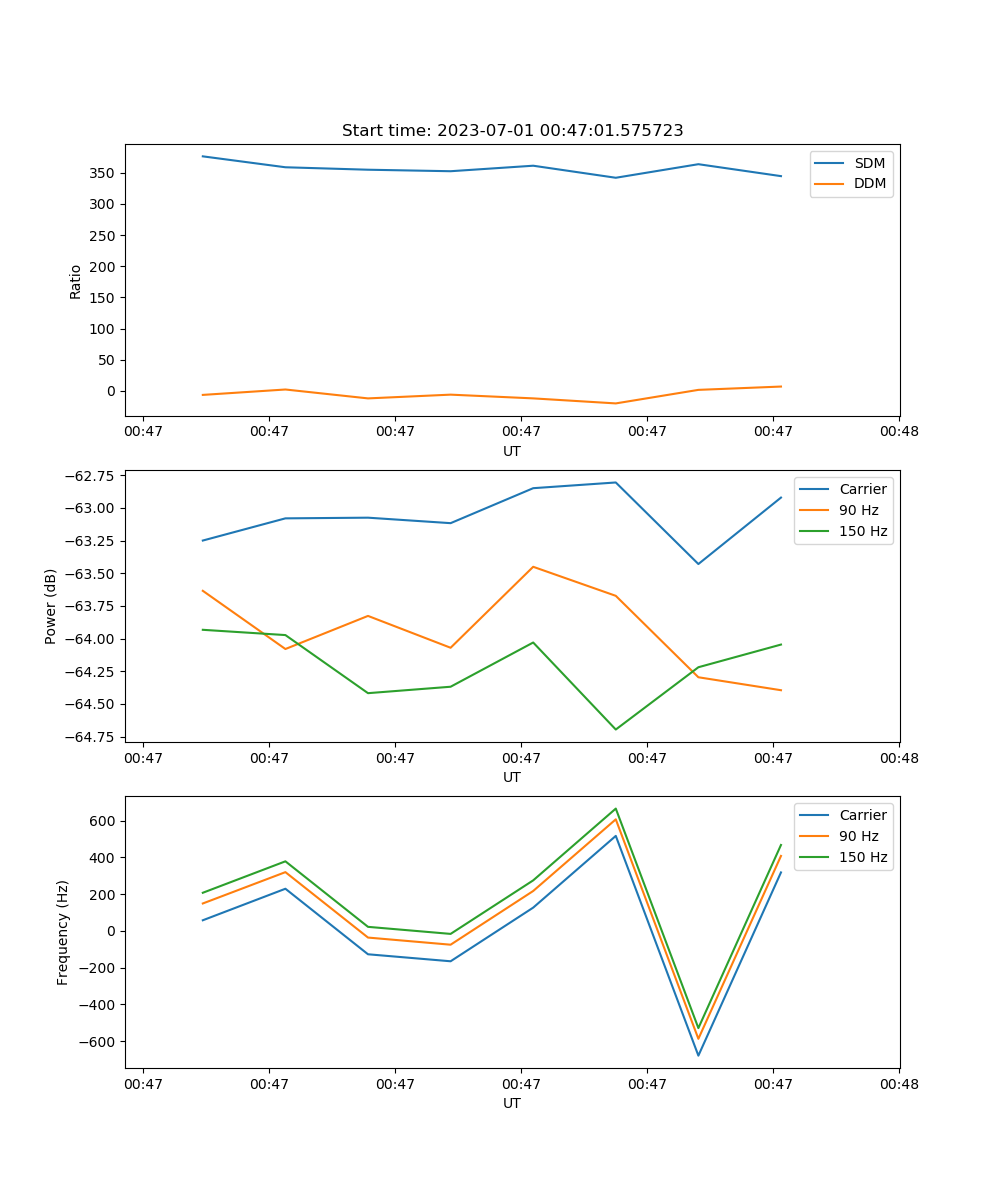Click the UT label under Frequency plot
1000x1200 pixels.
[512, 1103]
